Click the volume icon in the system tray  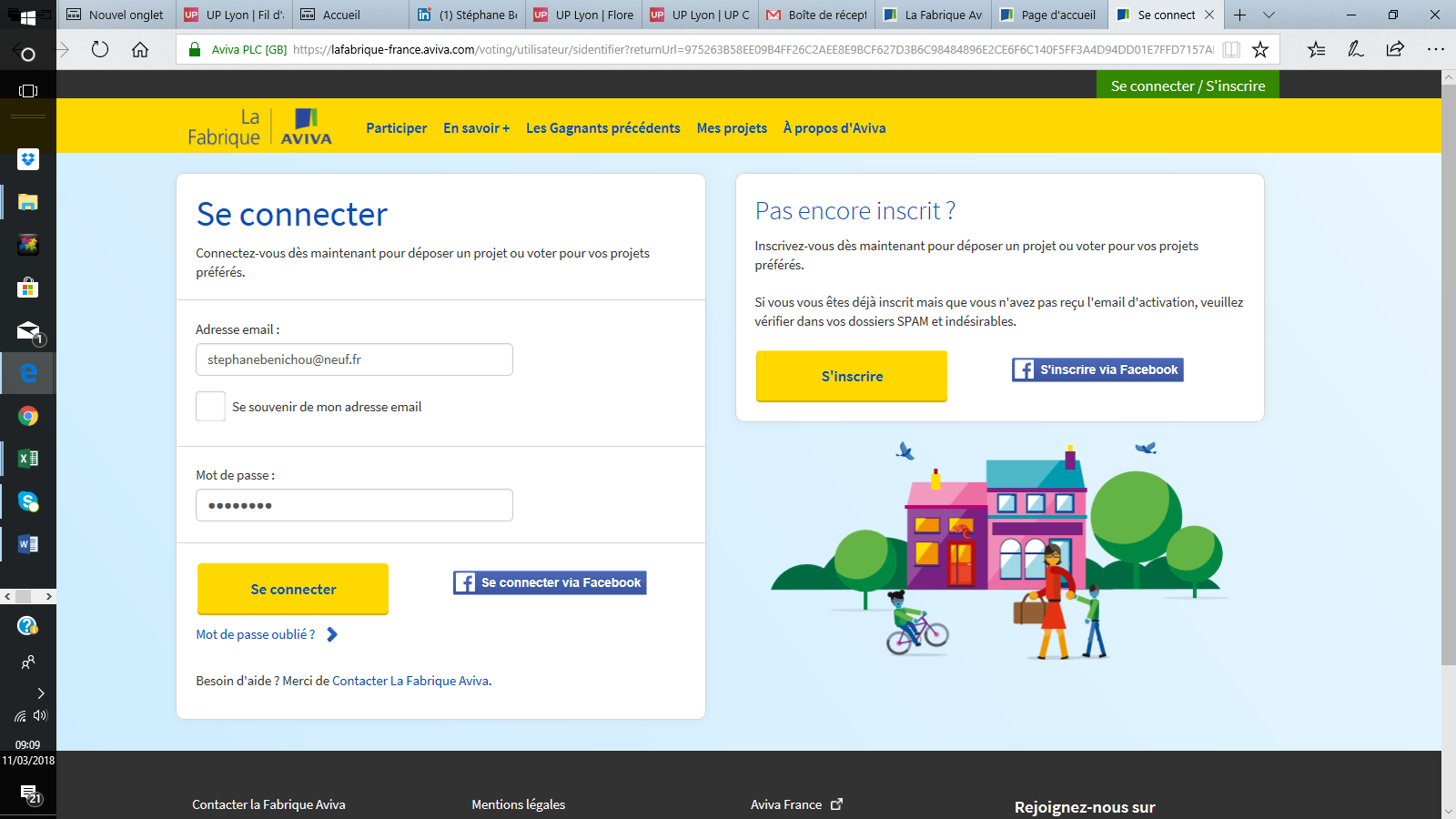point(39,715)
